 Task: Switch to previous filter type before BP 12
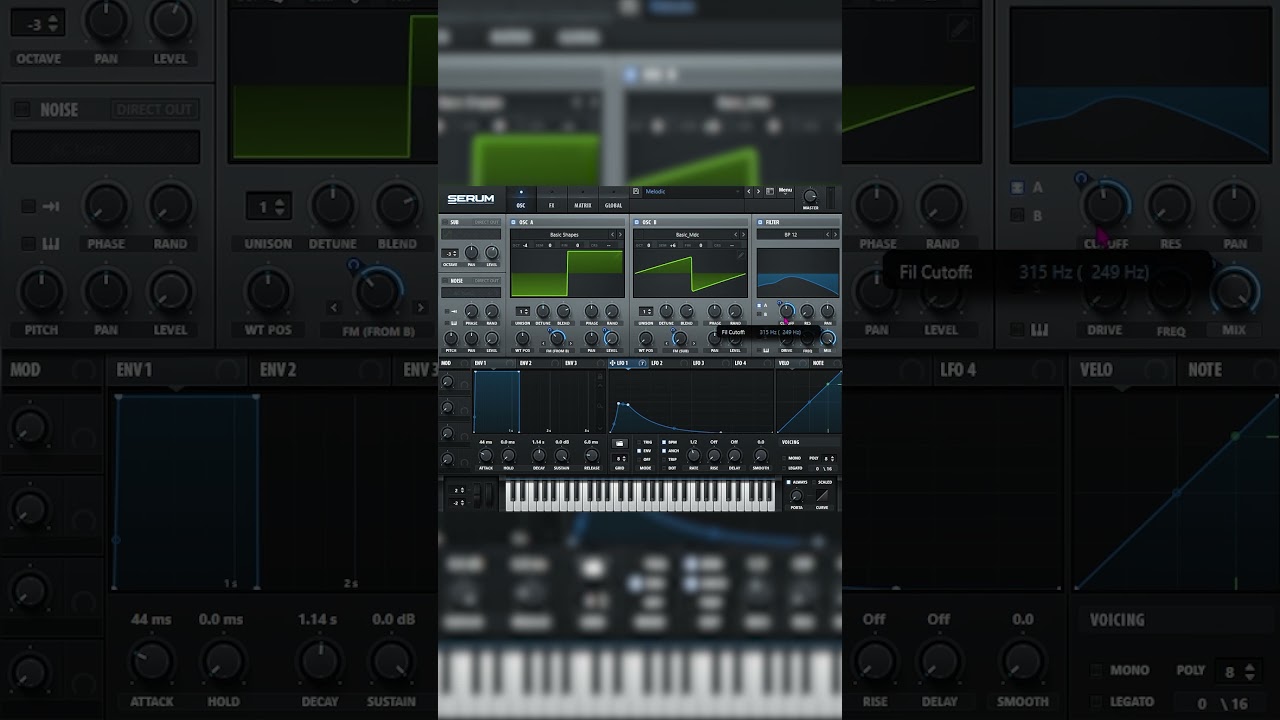click(x=827, y=235)
